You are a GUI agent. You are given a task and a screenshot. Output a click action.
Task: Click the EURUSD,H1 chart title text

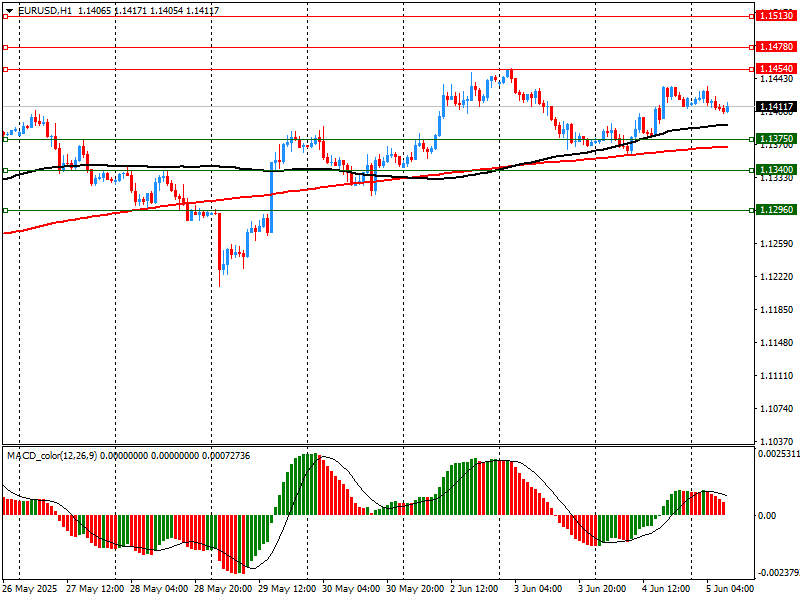point(45,10)
